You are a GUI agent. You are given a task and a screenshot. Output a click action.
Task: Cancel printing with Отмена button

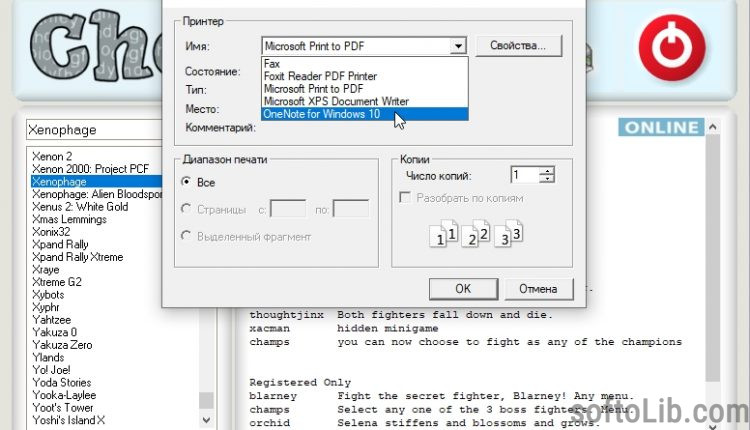pos(539,289)
